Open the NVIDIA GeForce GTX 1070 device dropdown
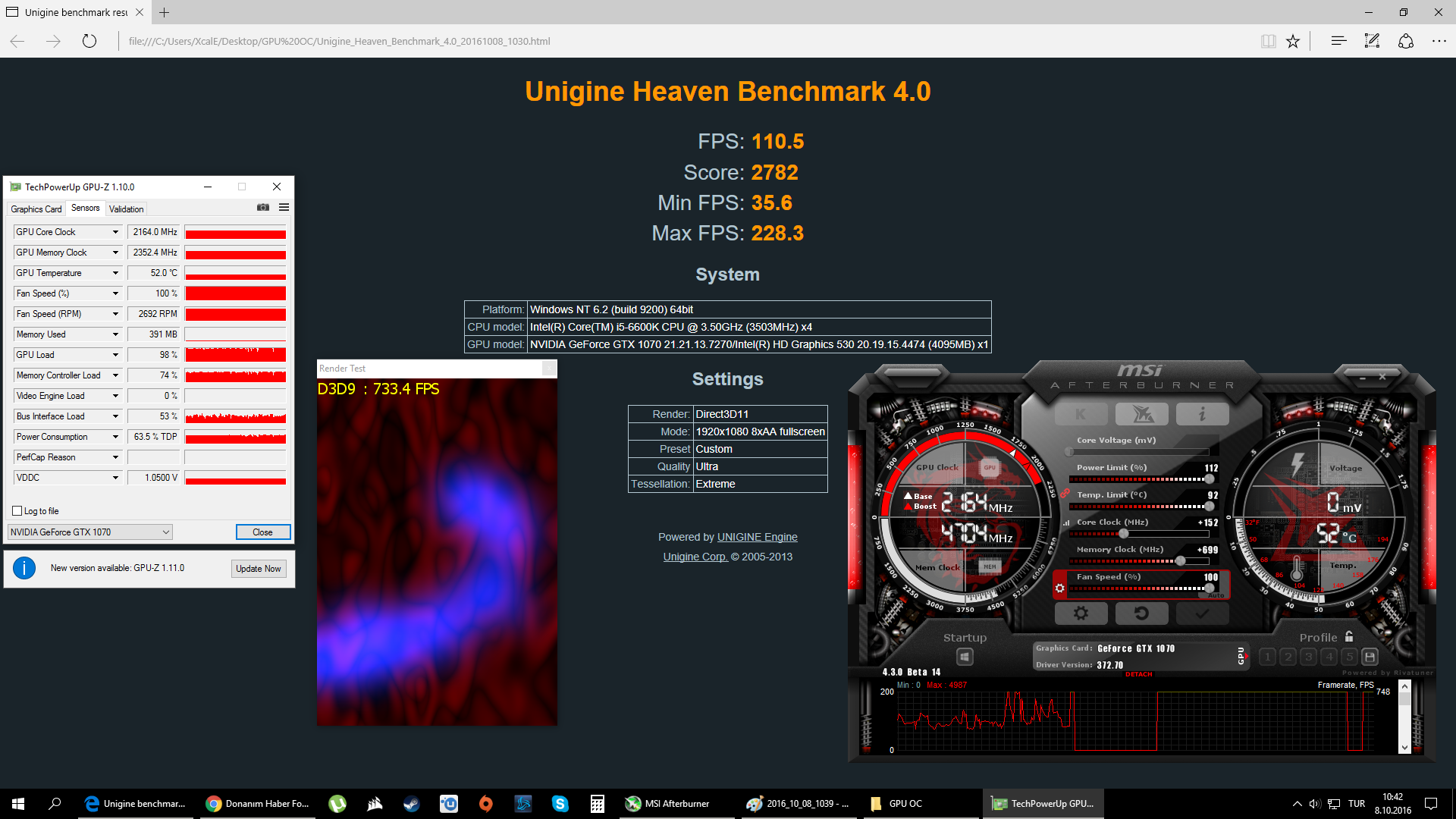 point(90,532)
